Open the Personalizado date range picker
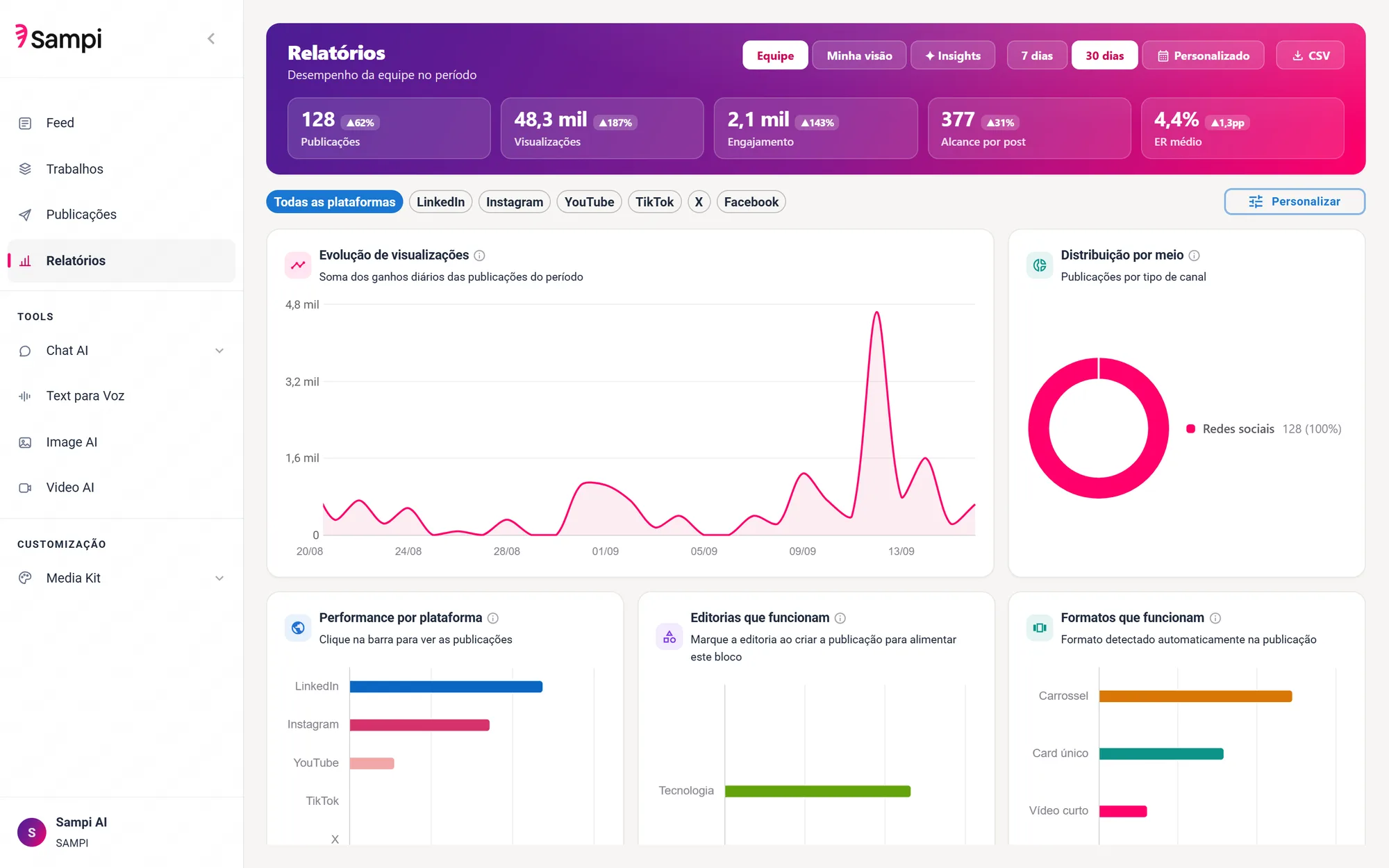This screenshot has width=1389, height=868. click(1203, 56)
